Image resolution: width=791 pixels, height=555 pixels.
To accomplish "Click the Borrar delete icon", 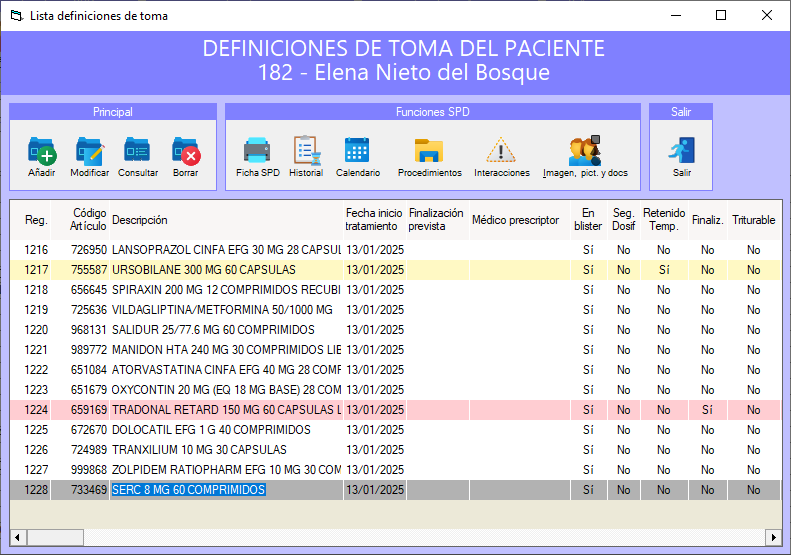I will 186,151.
